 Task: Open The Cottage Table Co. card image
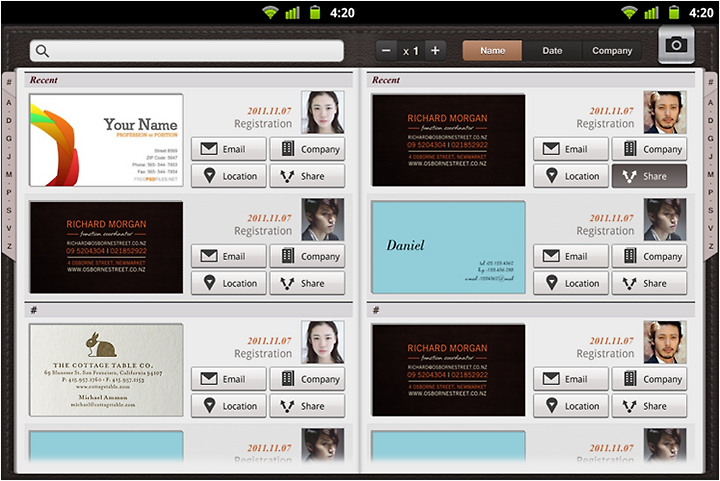click(106, 370)
